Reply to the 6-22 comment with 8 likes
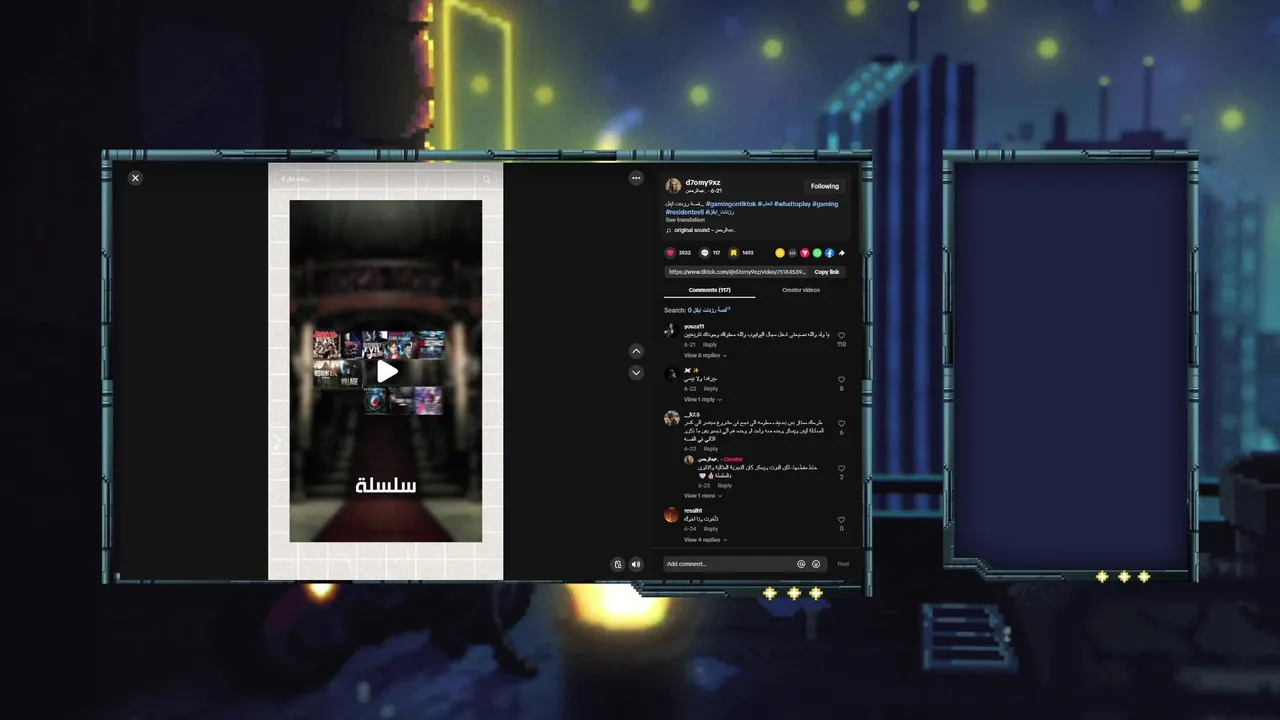 (x=710, y=389)
